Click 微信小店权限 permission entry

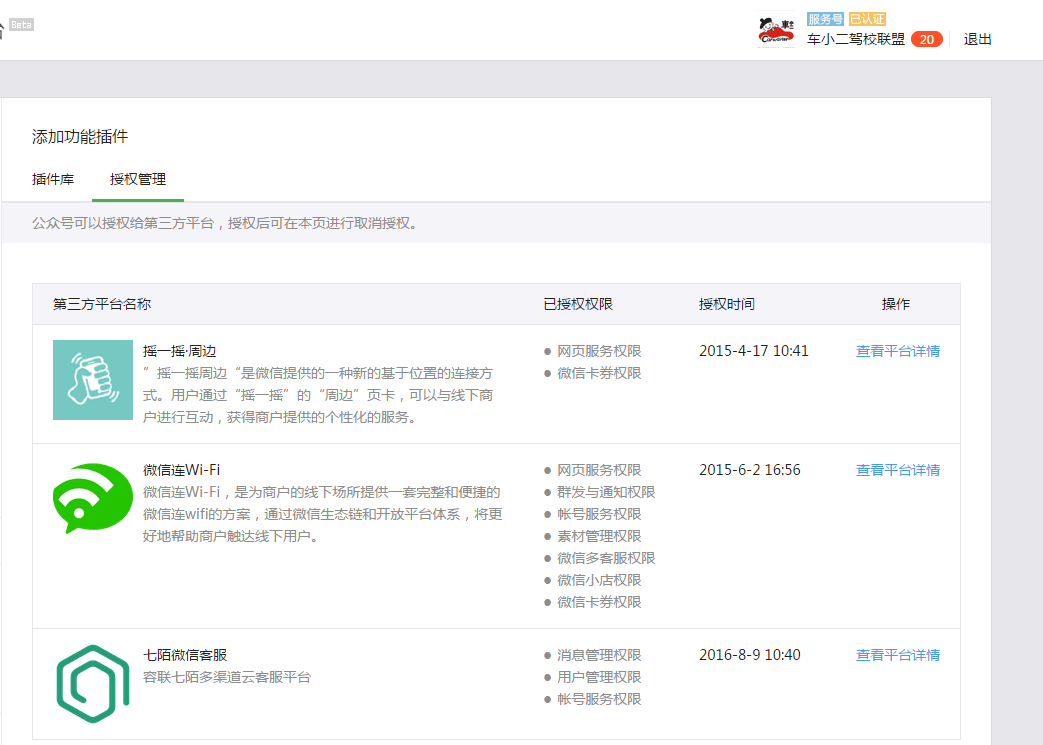pyautogui.click(x=599, y=580)
